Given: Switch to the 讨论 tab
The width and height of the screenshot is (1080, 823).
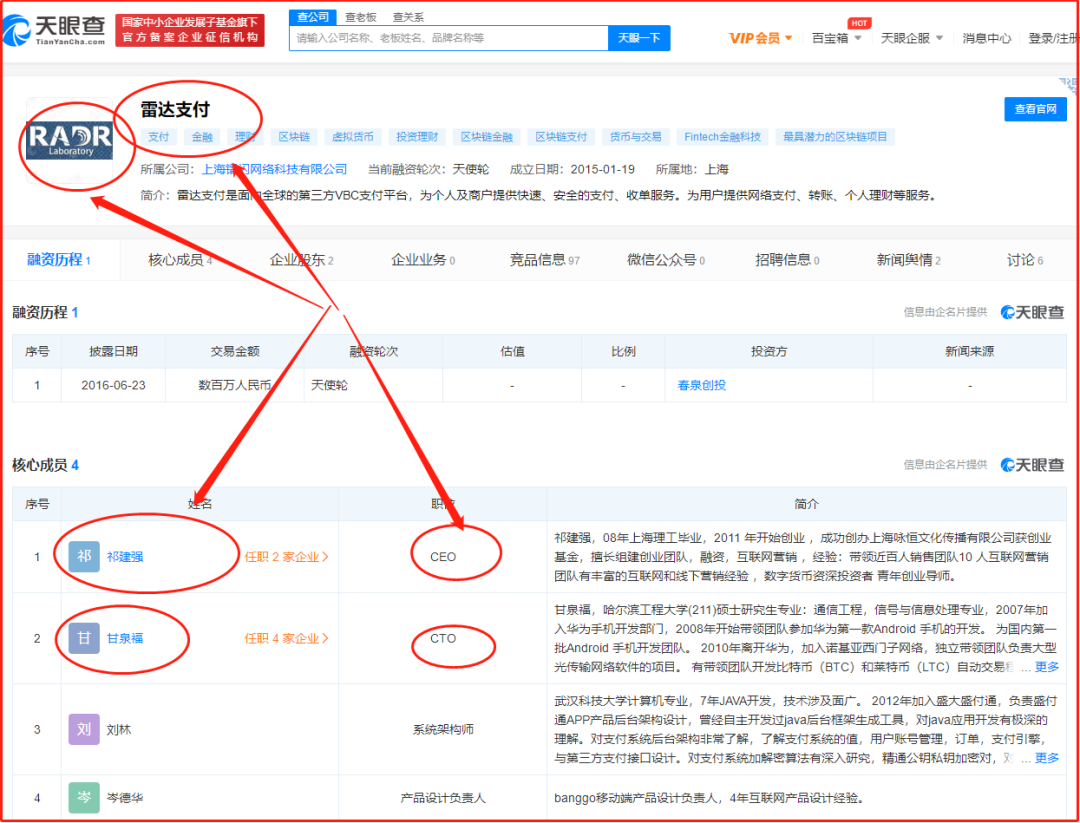Looking at the screenshot, I should 1025,260.
